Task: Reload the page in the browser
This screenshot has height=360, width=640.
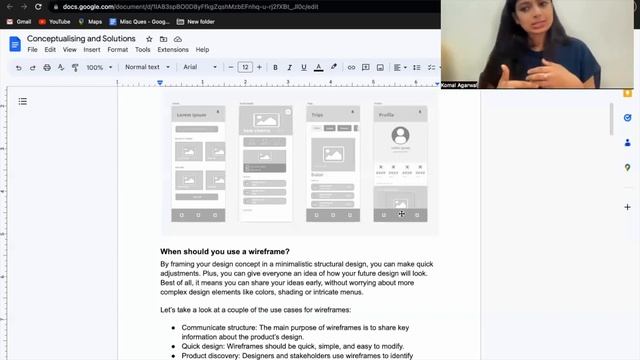Action: (38, 7)
